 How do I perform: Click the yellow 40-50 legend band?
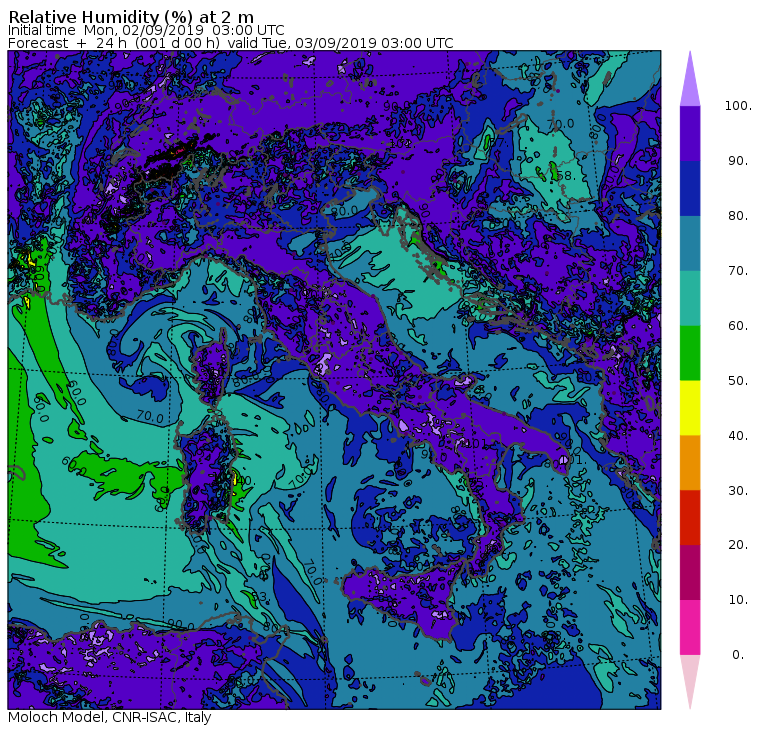point(690,408)
